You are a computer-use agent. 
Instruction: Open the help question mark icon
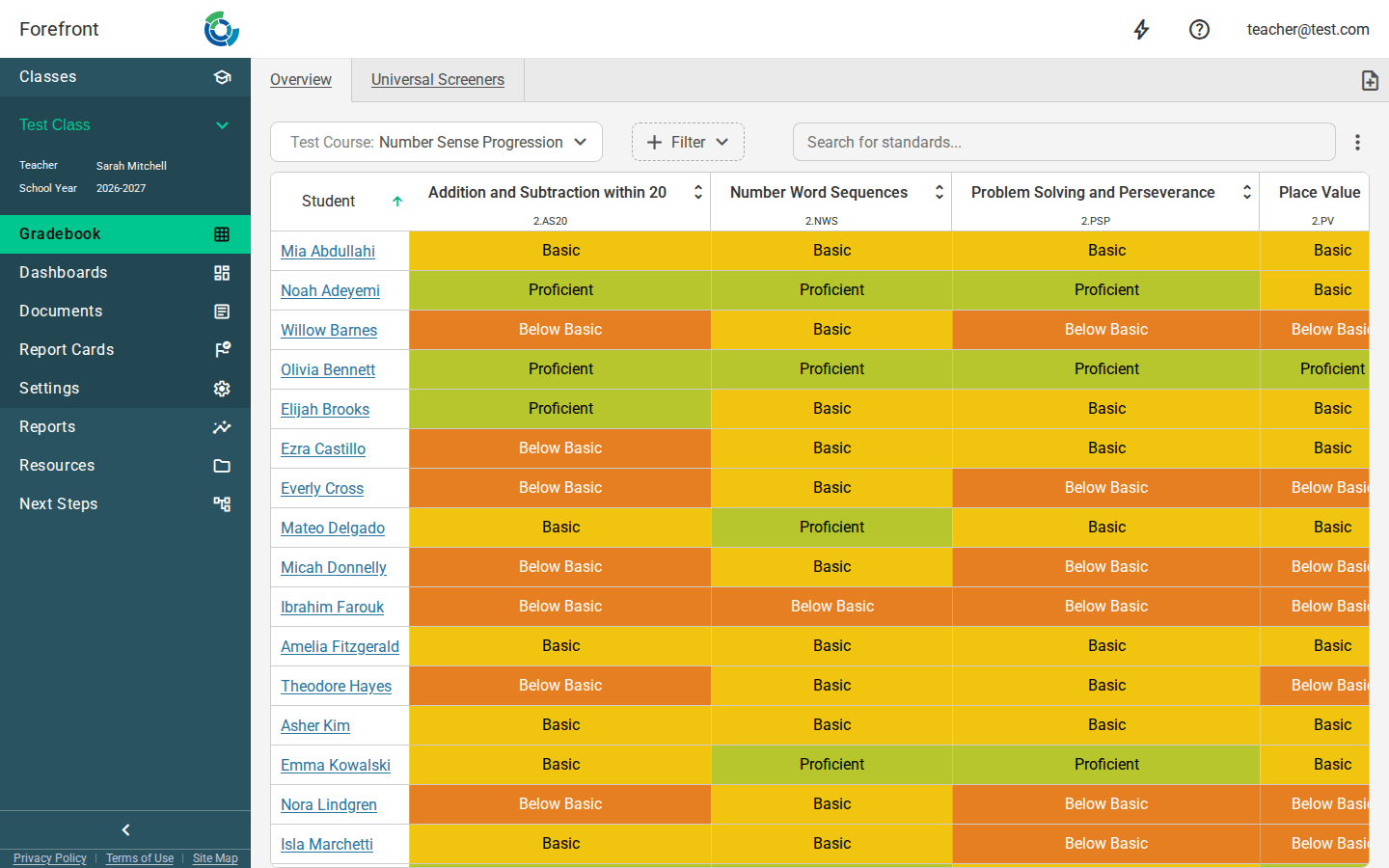coord(1199,30)
